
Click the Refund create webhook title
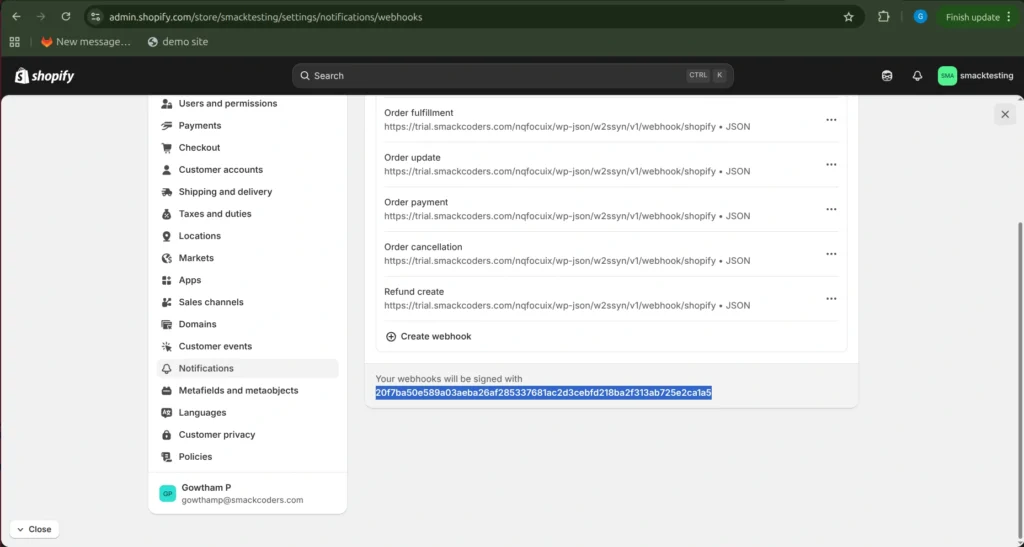click(x=414, y=292)
